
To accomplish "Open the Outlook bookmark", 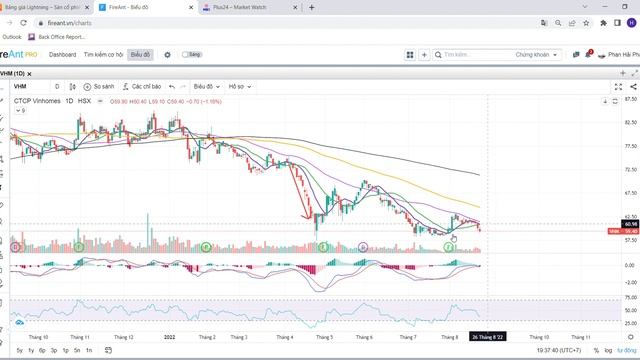I will click(x=11, y=37).
